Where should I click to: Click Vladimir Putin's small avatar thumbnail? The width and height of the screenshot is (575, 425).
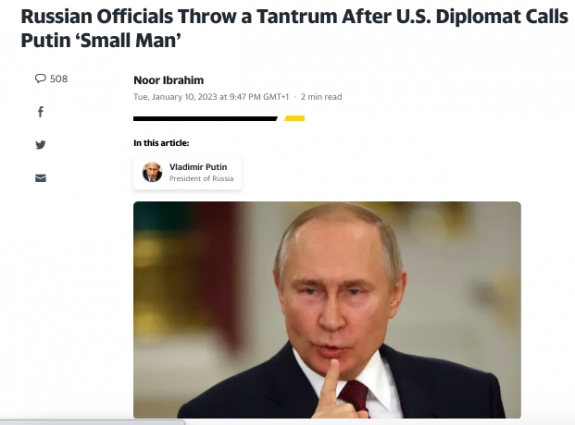tap(152, 172)
